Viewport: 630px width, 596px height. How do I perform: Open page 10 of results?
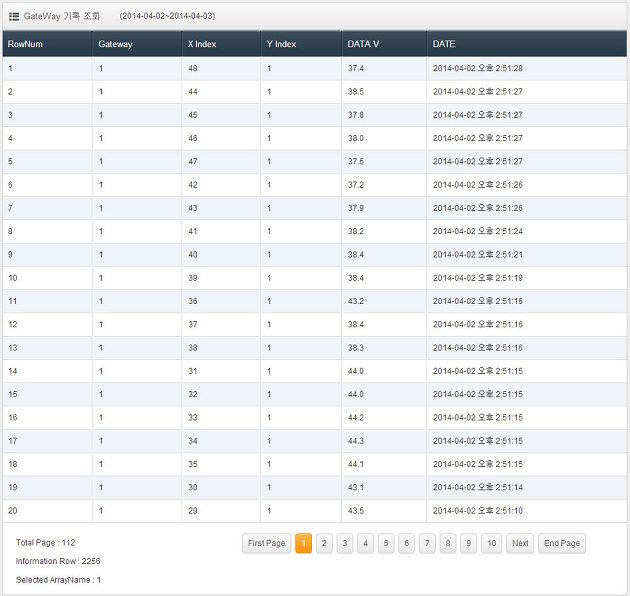(491, 543)
